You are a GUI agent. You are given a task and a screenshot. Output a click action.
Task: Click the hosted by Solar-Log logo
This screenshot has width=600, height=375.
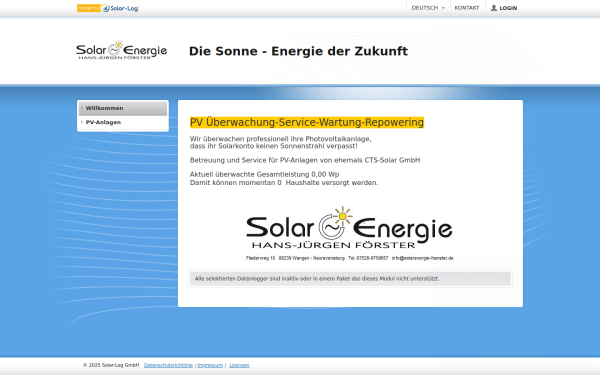point(108,8)
